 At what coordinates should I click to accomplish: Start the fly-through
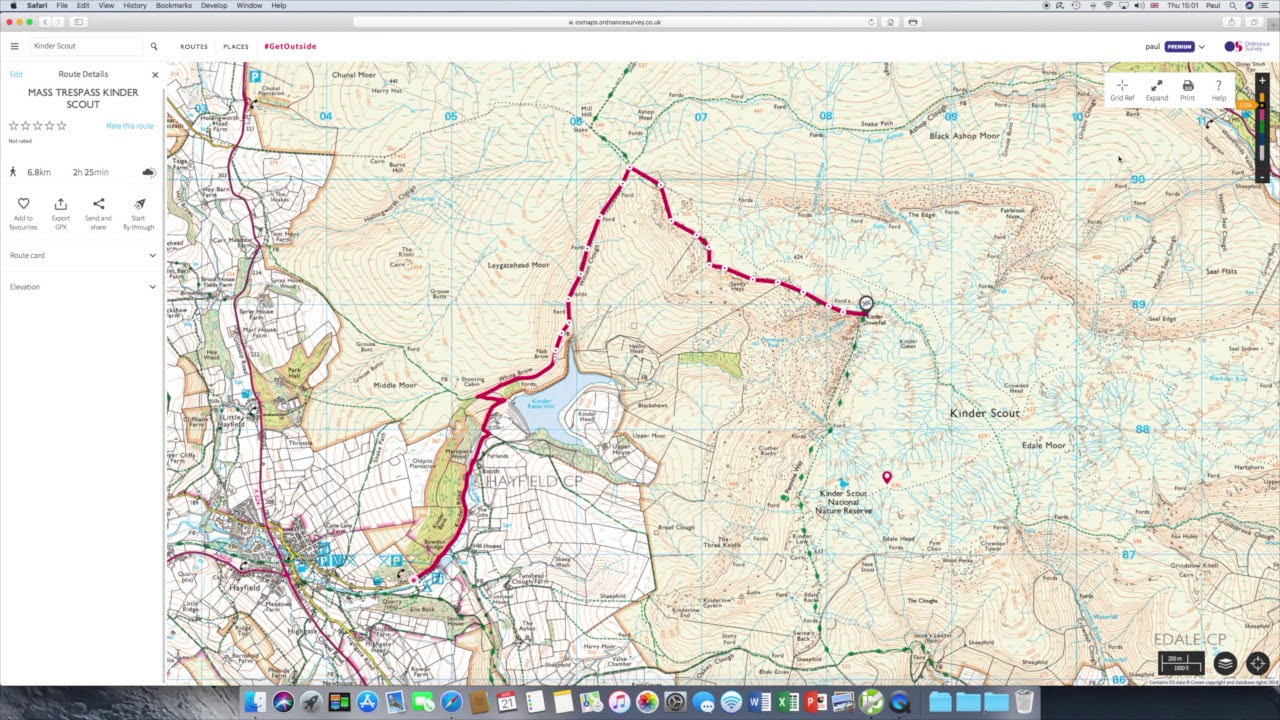(x=139, y=211)
